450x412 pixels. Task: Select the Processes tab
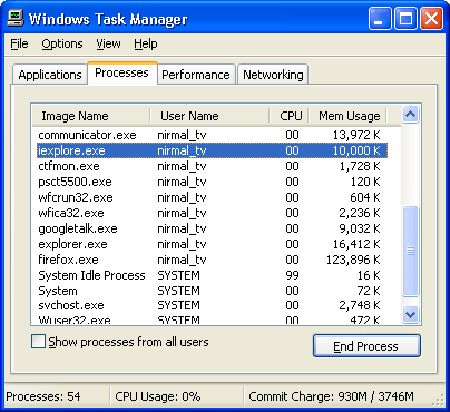tap(122, 73)
